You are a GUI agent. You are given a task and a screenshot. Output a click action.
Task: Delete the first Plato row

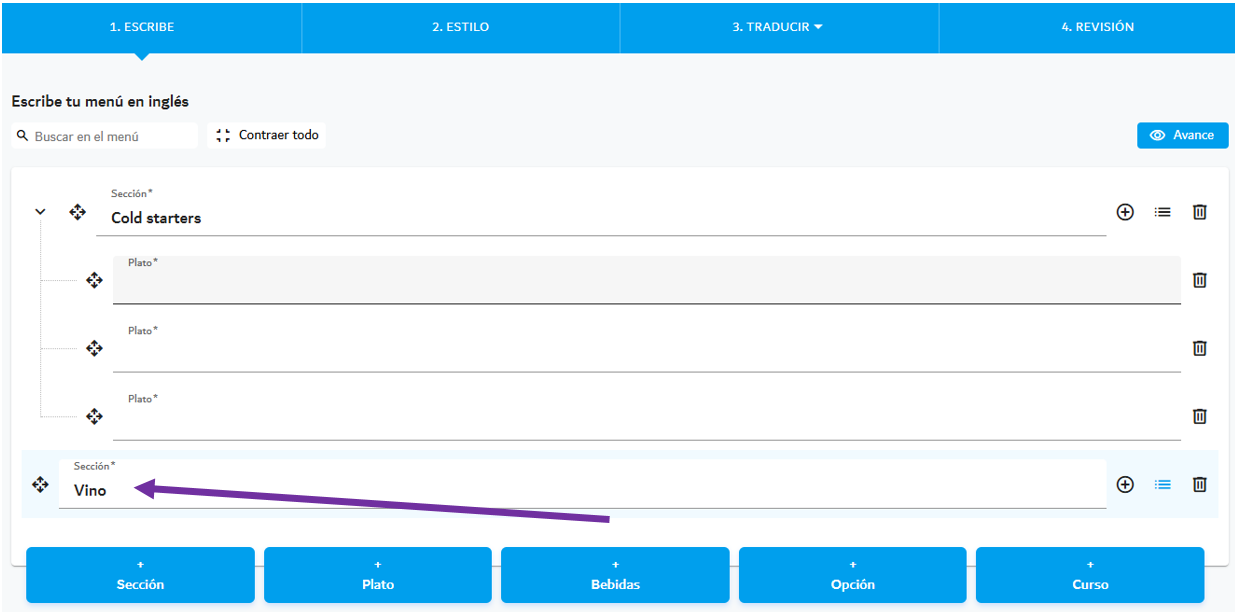click(x=1200, y=280)
